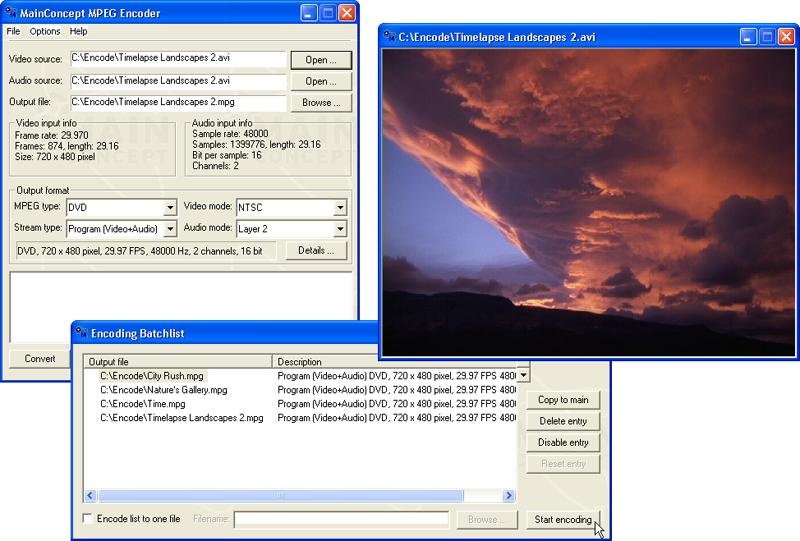Click the preview window title bar icon
This screenshot has width=800, height=541.
click(x=389, y=37)
